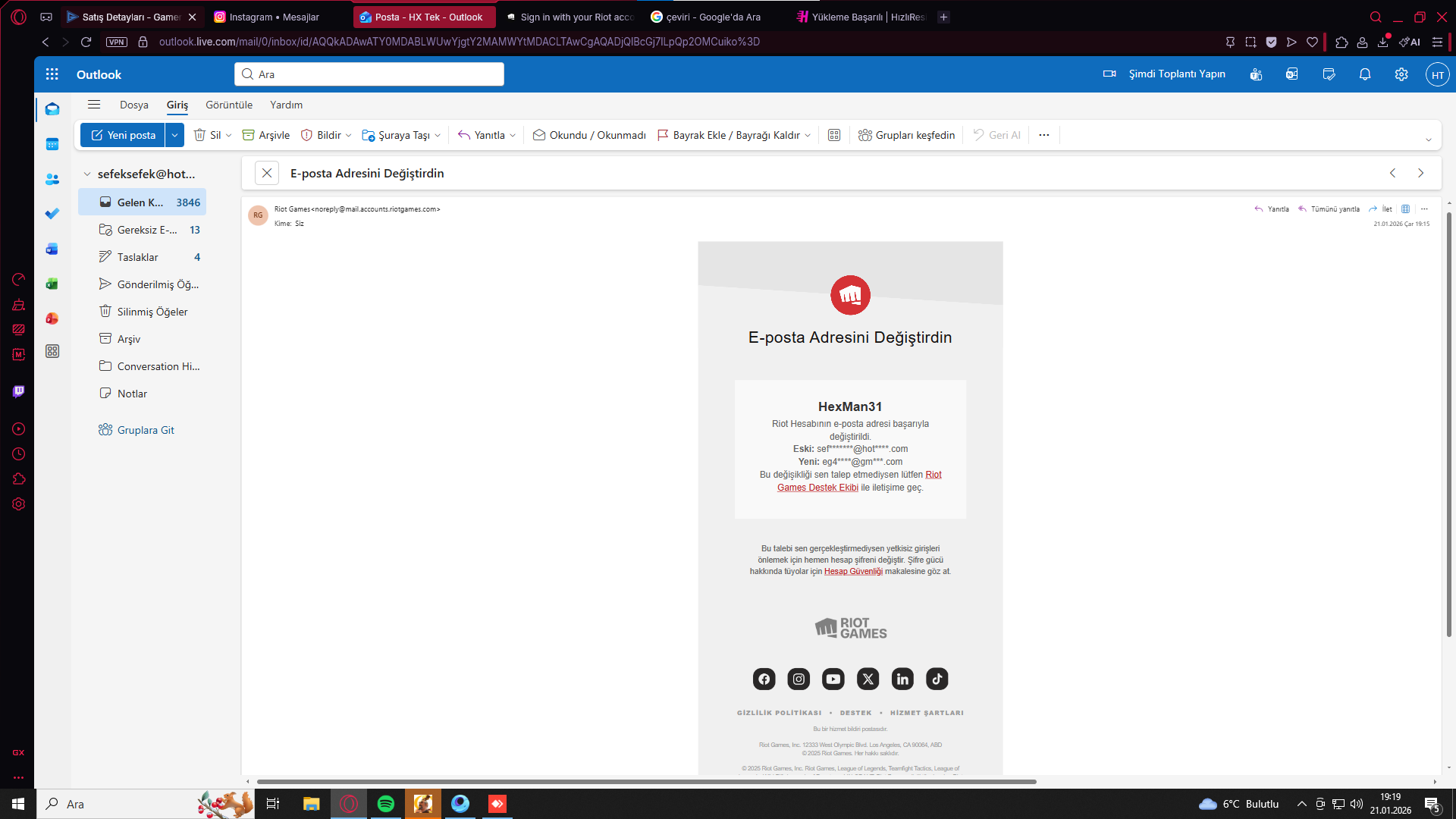Open Calendar in the Outlook left rail
This screenshot has width=1456, height=819.
(x=52, y=144)
